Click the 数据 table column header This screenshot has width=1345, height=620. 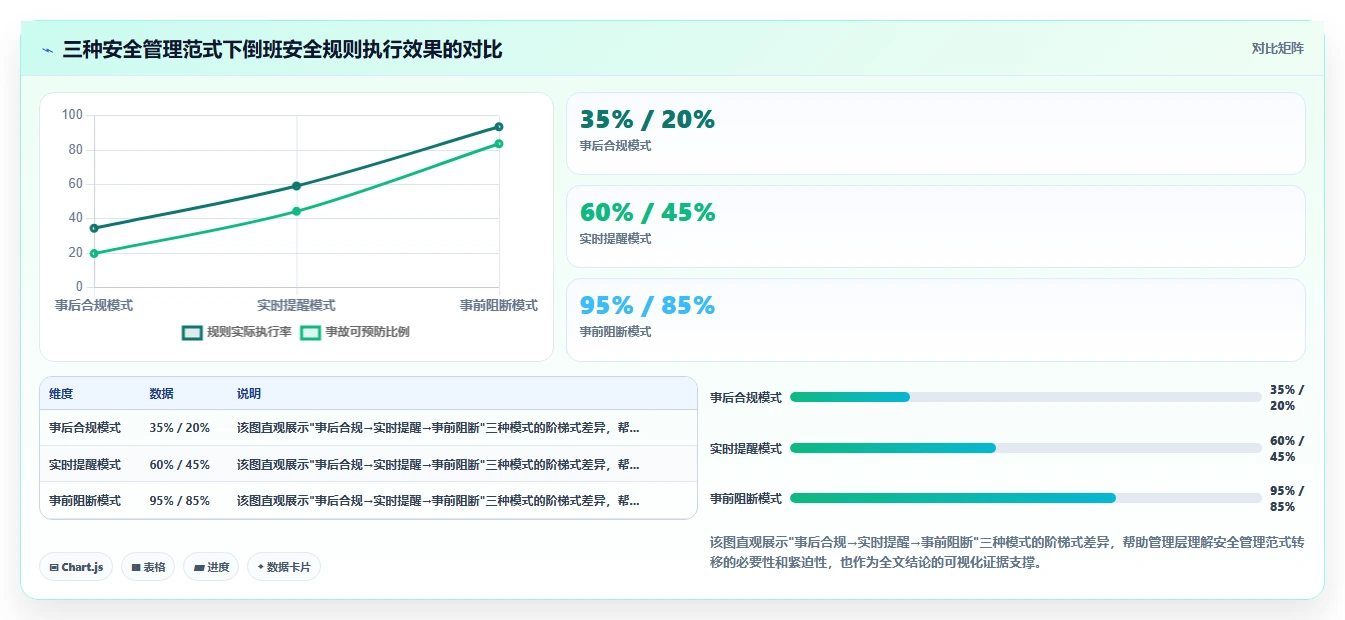point(161,394)
